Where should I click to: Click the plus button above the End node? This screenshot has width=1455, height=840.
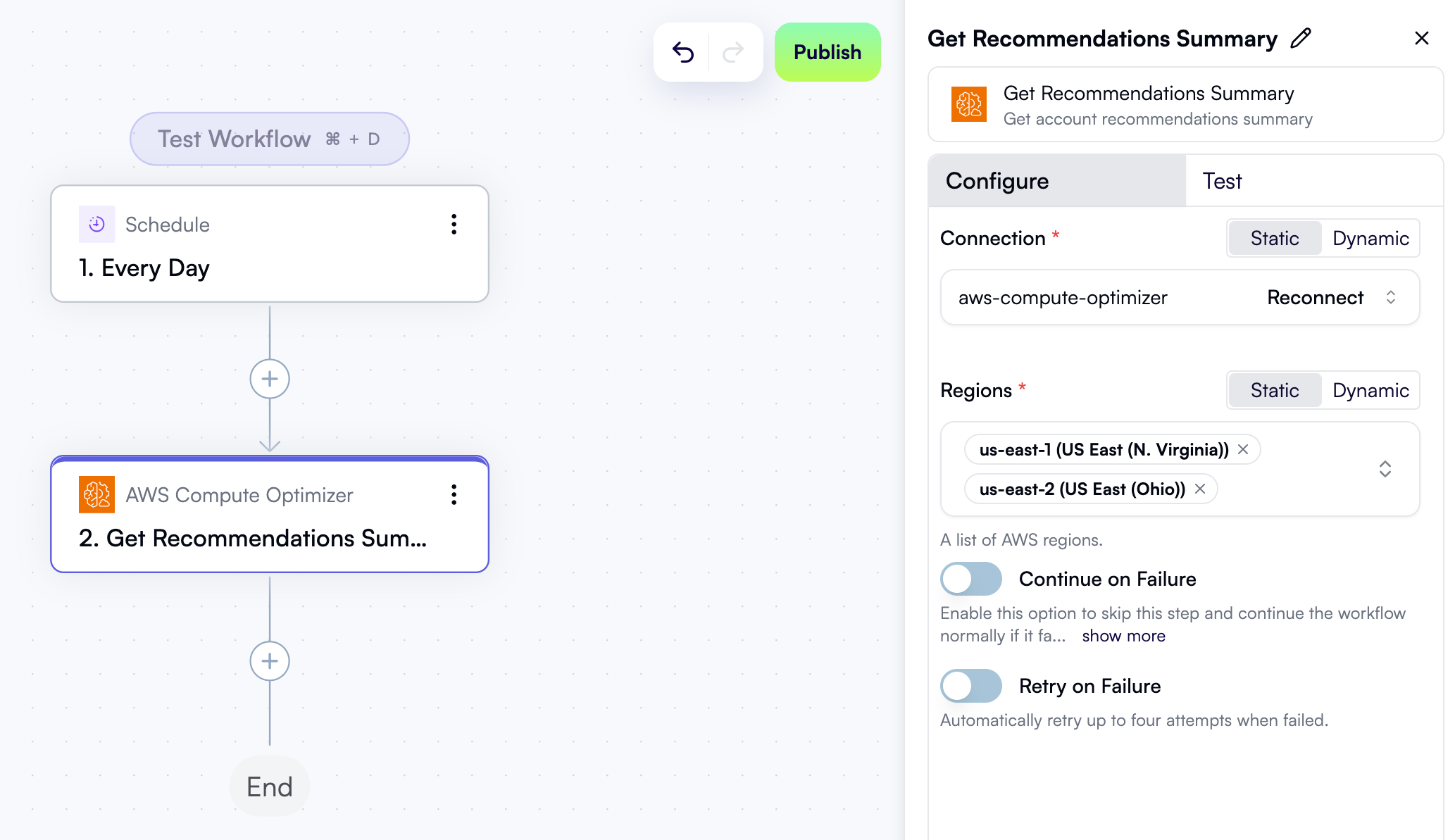click(x=270, y=660)
